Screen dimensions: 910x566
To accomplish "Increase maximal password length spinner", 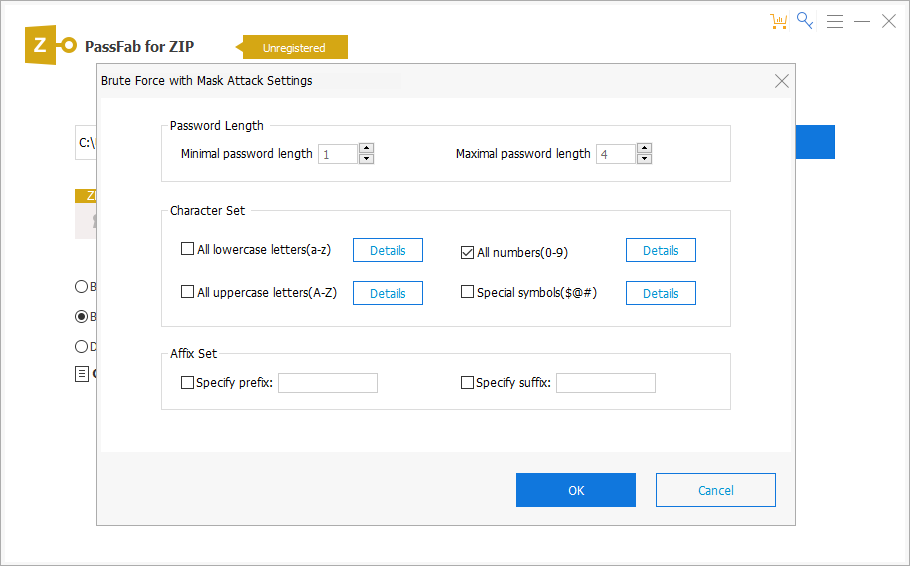I will [x=644, y=148].
